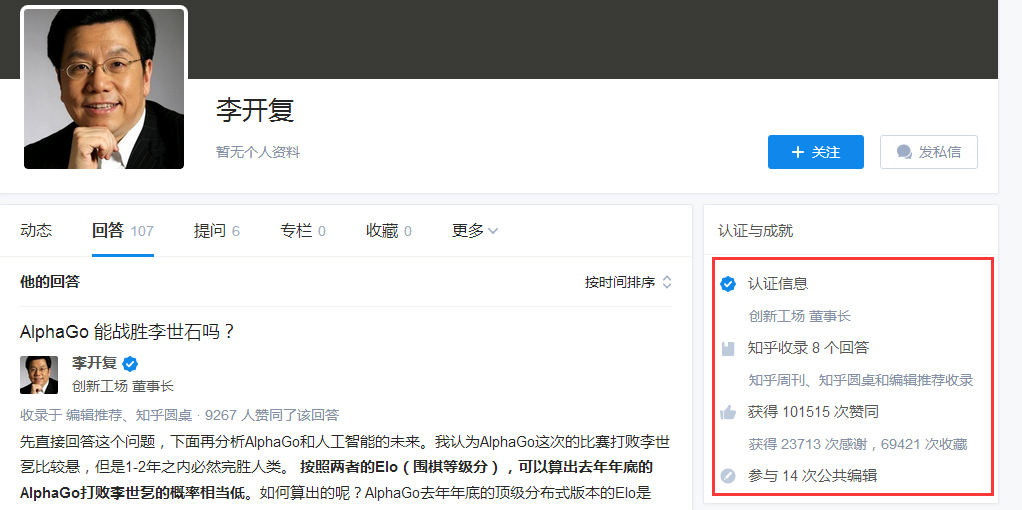Open the 专栏 0 tab
The height and width of the screenshot is (510, 1022).
pos(303,231)
